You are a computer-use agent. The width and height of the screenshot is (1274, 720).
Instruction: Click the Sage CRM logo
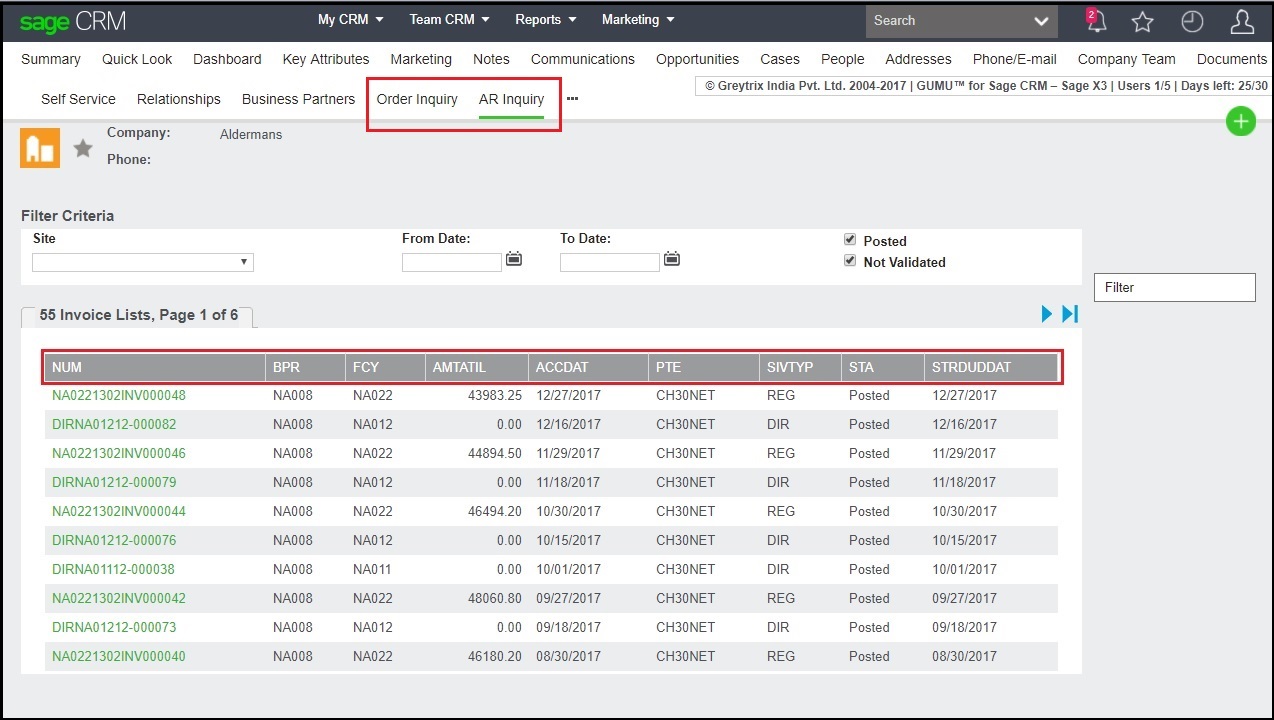pyautogui.click(x=73, y=21)
